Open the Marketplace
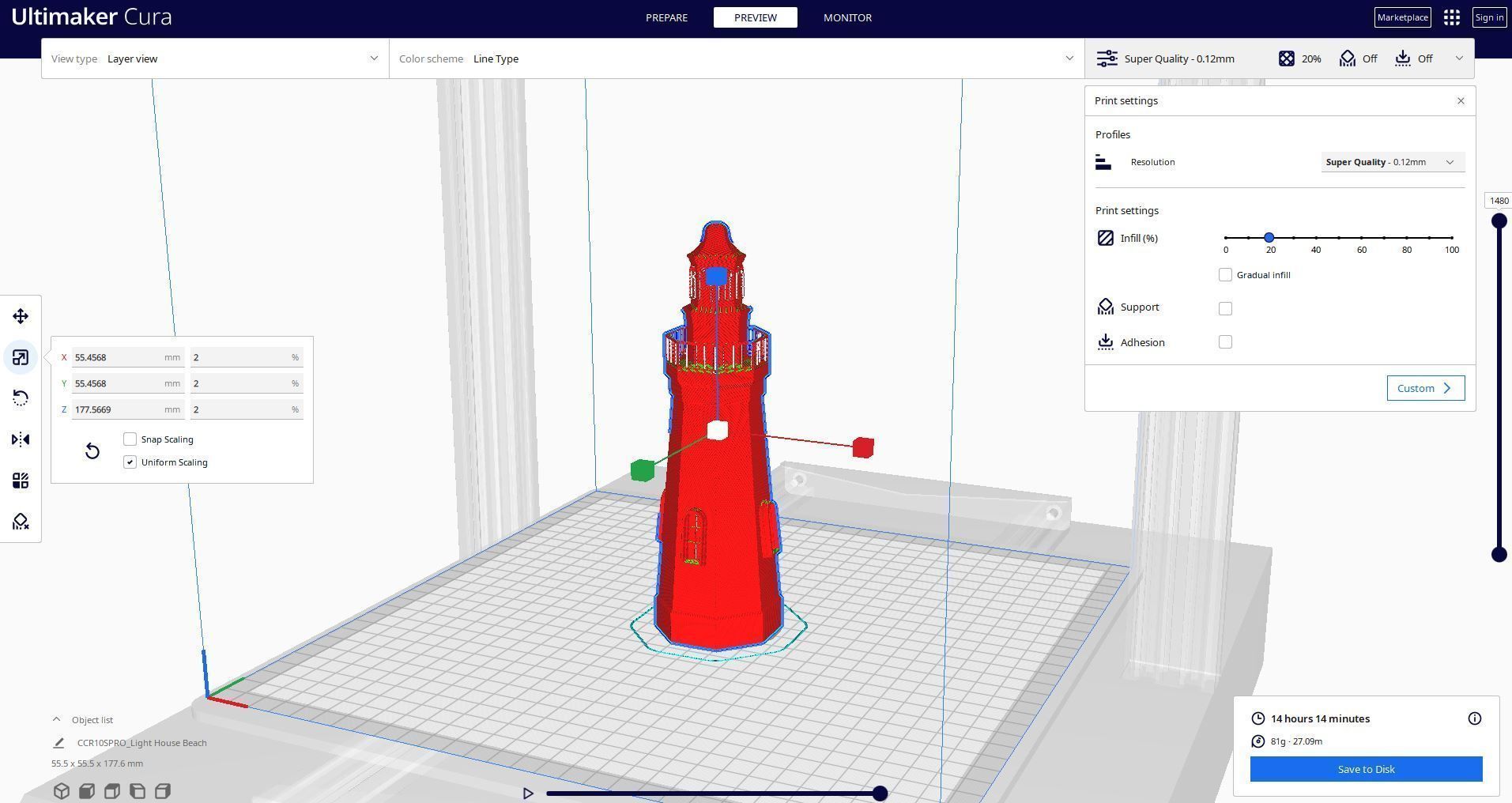This screenshot has width=1512, height=803. (1403, 17)
